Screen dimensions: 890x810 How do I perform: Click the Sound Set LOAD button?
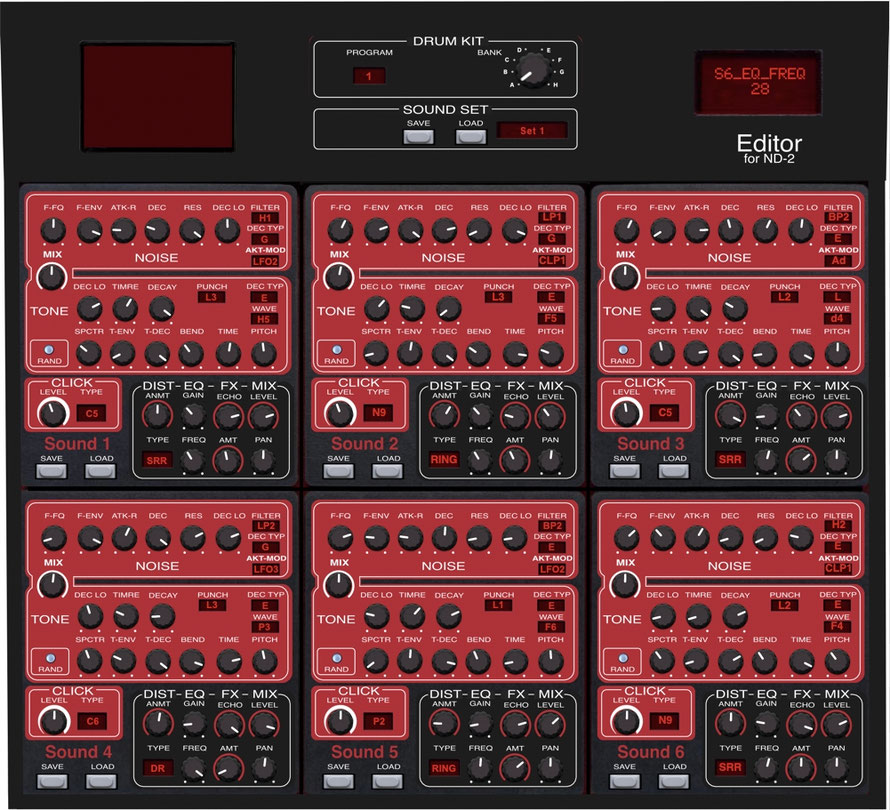point(471,137)
